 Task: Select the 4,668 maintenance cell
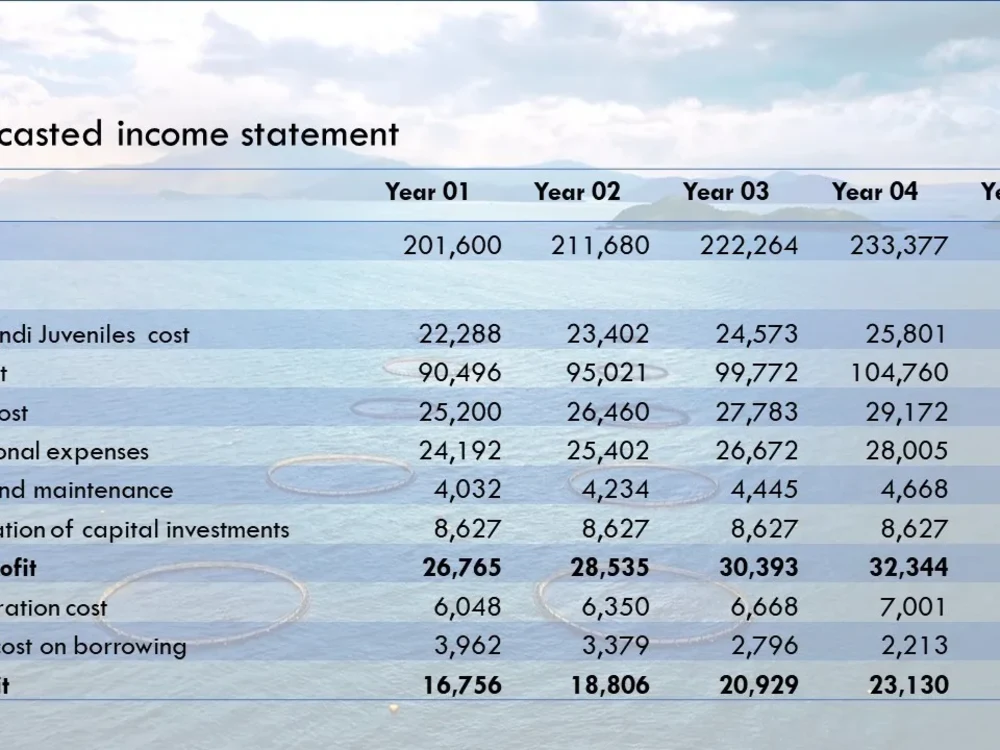click(x=914, y=490)
